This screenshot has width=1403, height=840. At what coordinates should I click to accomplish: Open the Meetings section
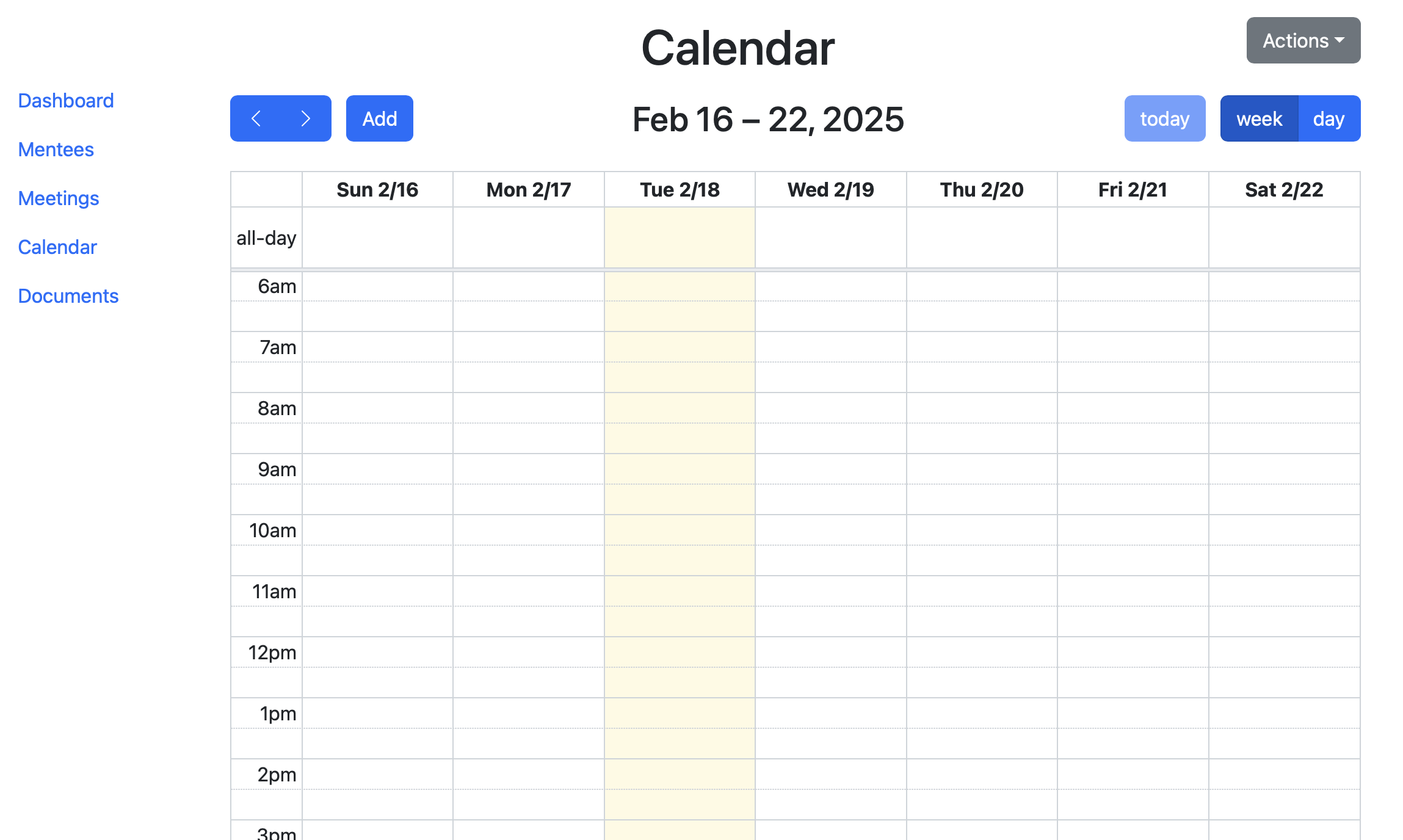59,198
